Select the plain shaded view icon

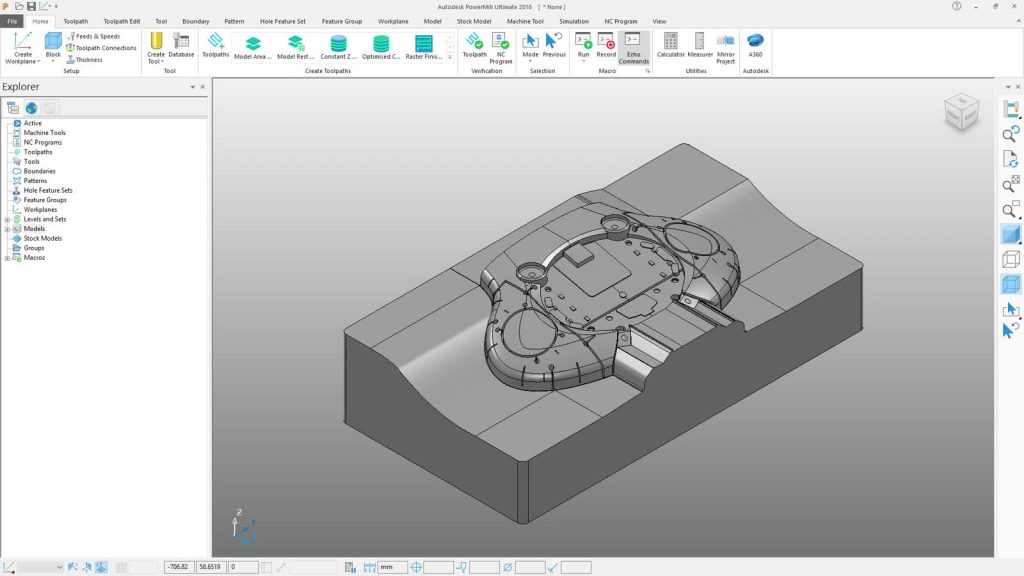[1011, 234]
